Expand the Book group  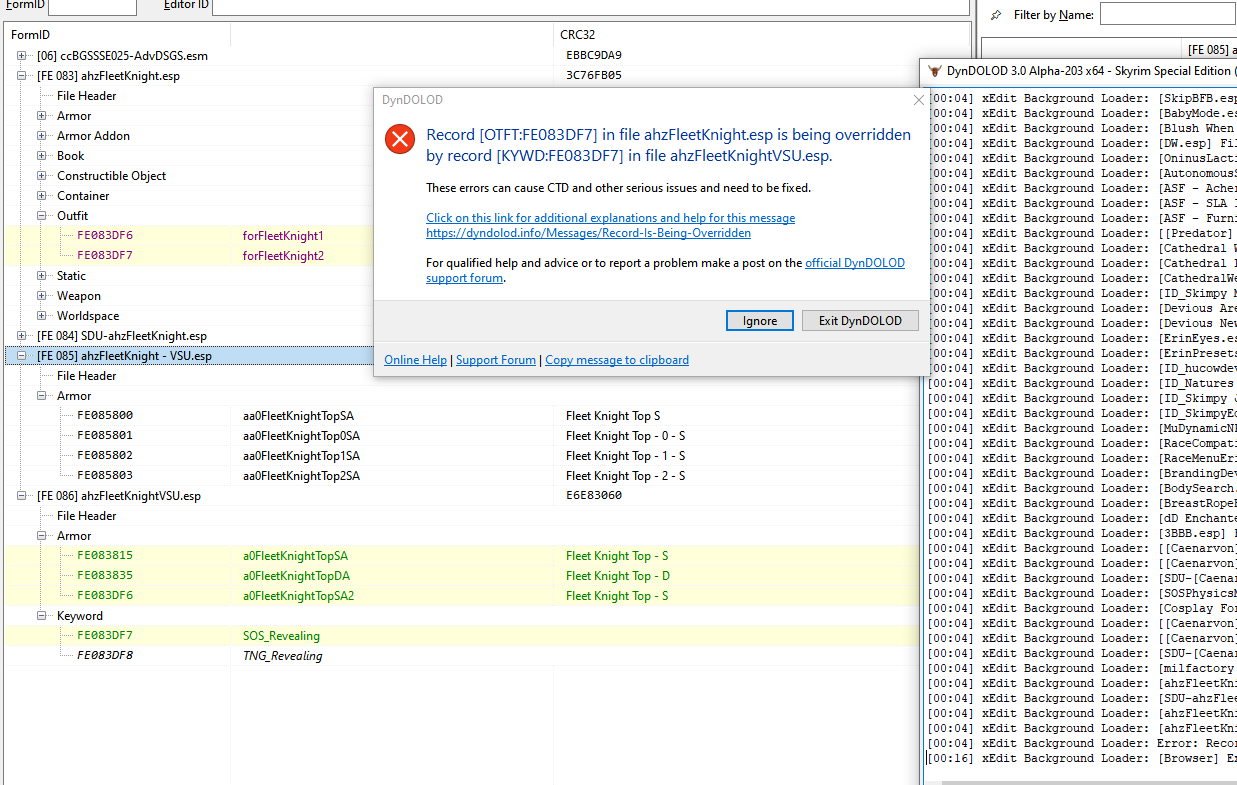[x=42, y=156]
